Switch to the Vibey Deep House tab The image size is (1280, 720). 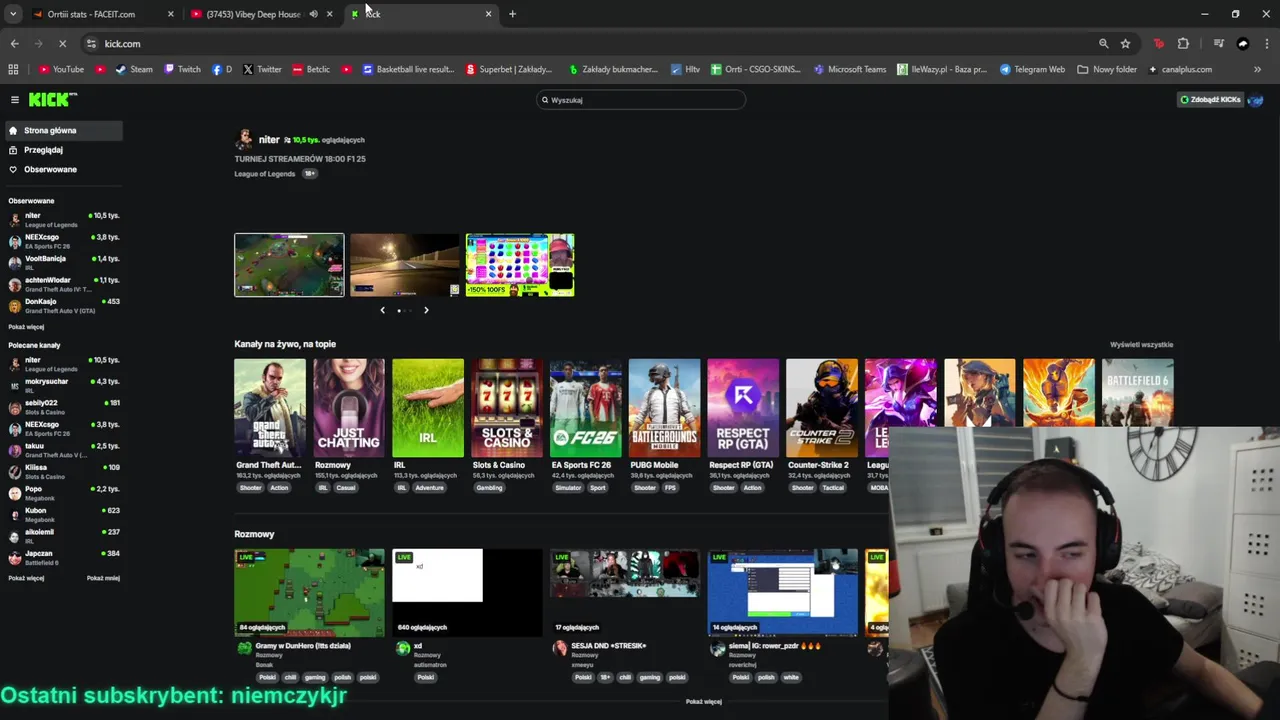point(251,14)
